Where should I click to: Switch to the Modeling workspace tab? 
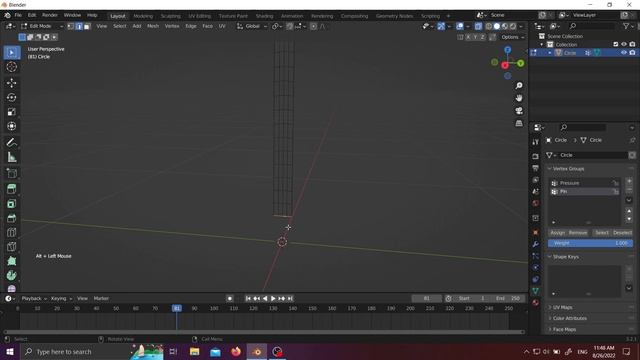tap(143, 16)
